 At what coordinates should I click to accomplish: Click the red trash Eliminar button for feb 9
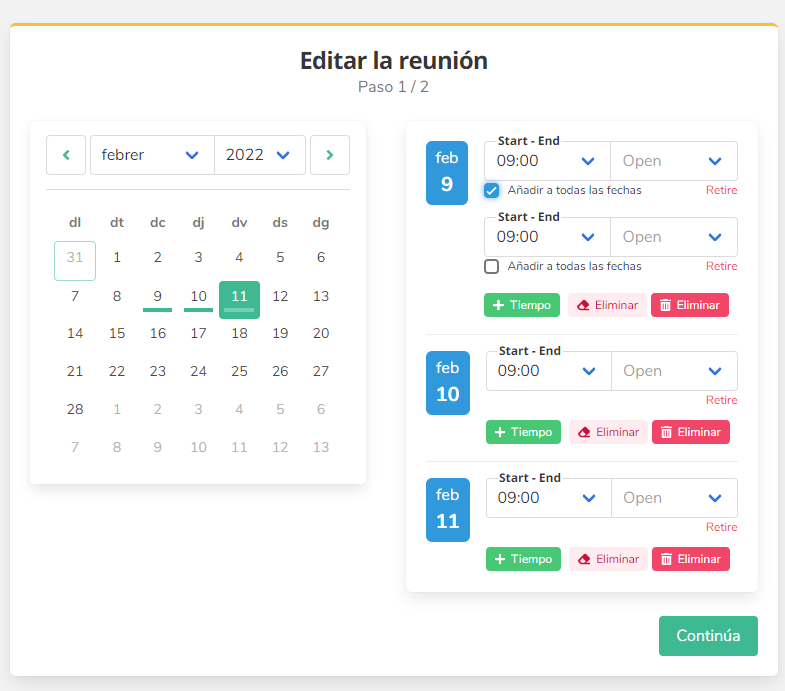(689, 305)
